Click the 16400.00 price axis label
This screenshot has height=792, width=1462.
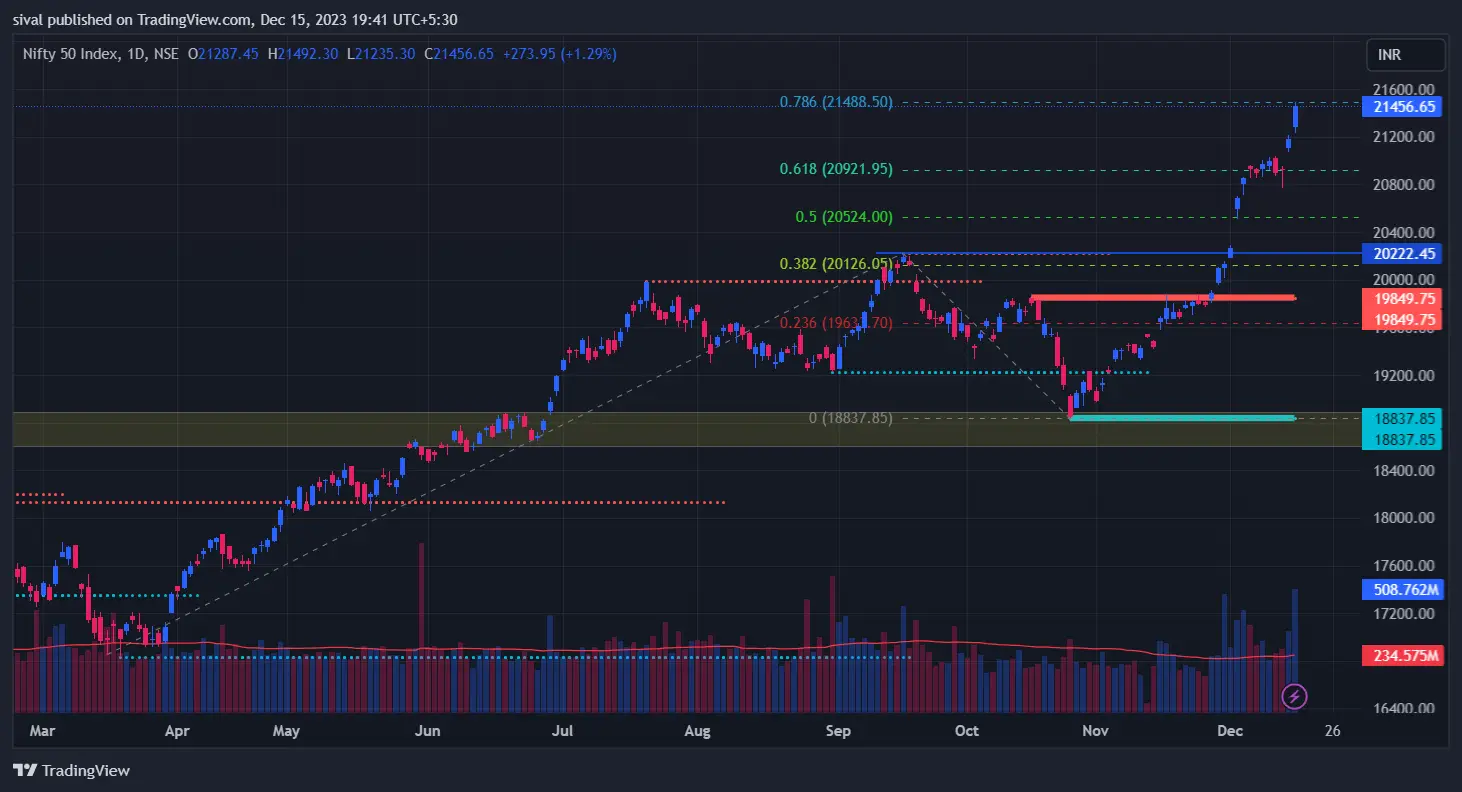coord(1404,709)
